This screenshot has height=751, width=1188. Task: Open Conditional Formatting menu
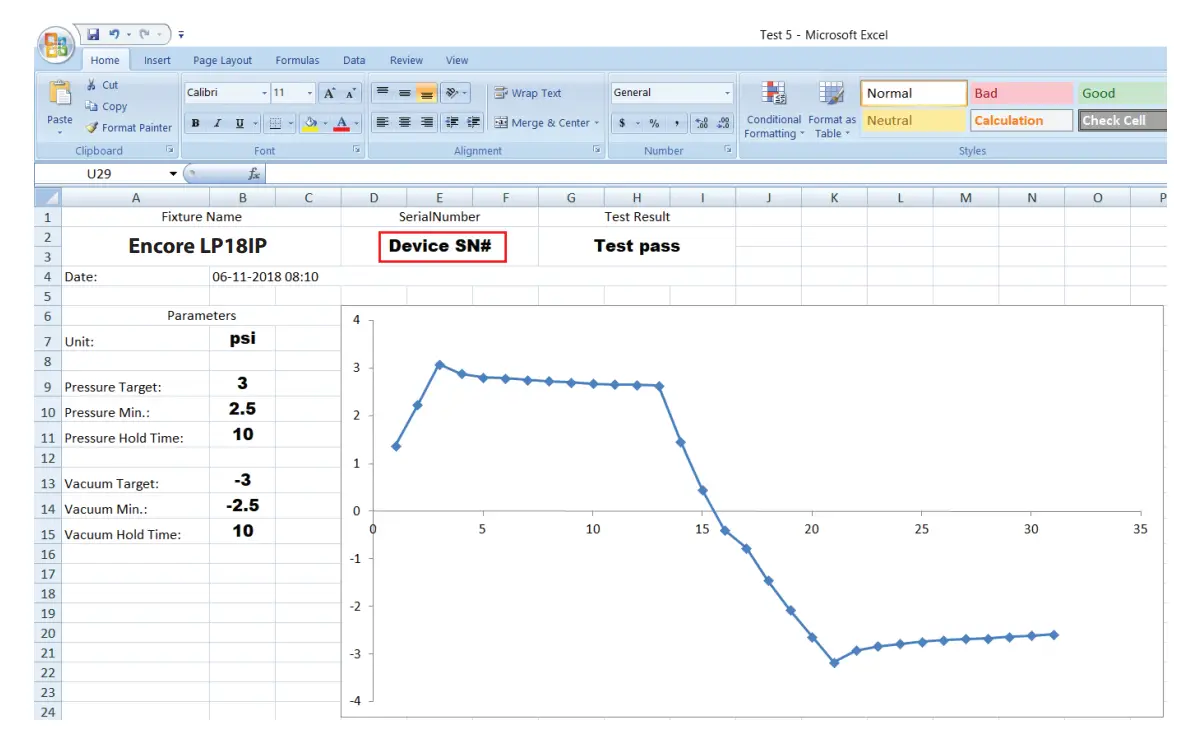coord(773,110)
